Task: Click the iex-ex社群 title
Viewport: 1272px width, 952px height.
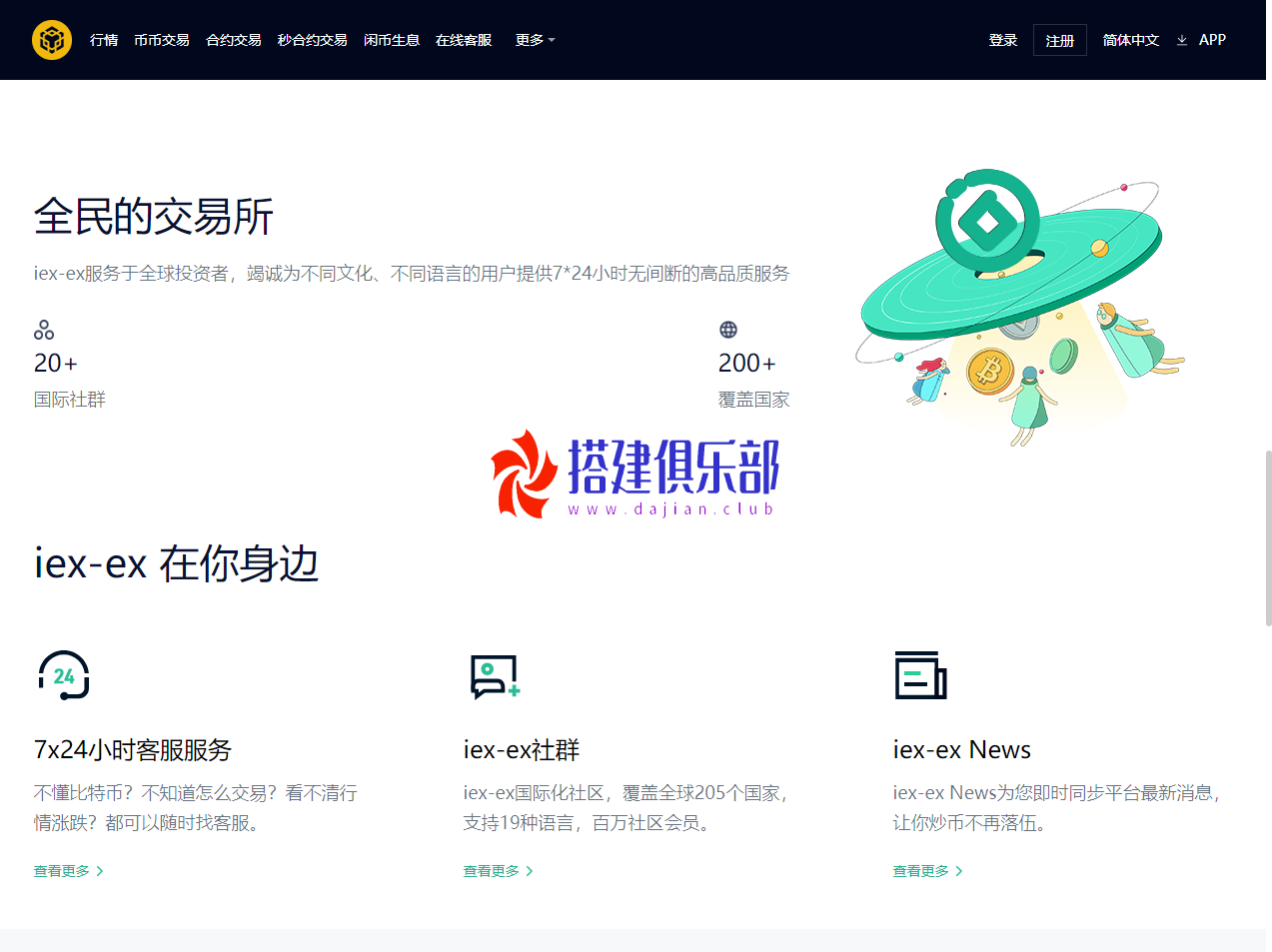Action: (522, 750)
